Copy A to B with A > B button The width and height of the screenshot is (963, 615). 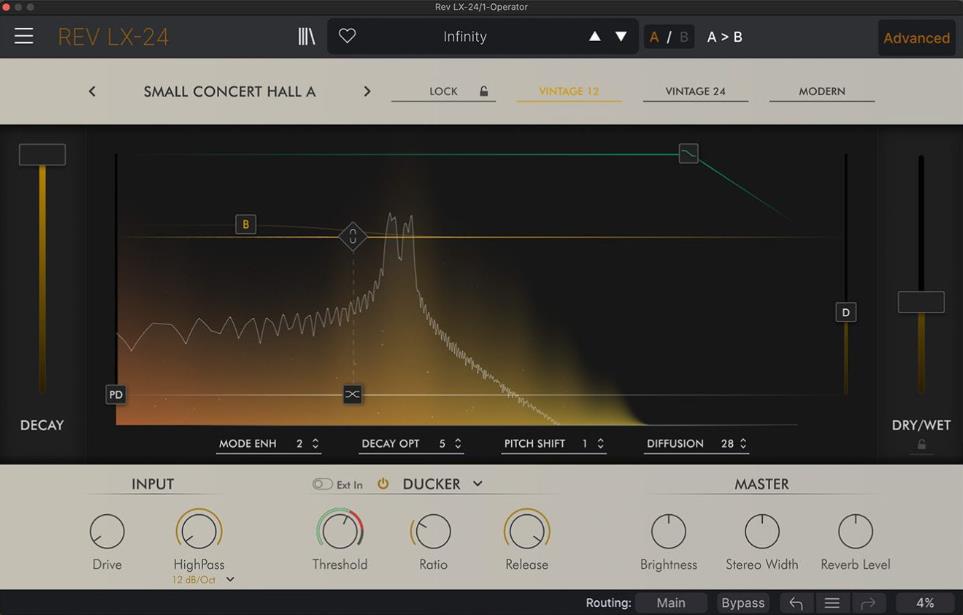pos(725,37)
